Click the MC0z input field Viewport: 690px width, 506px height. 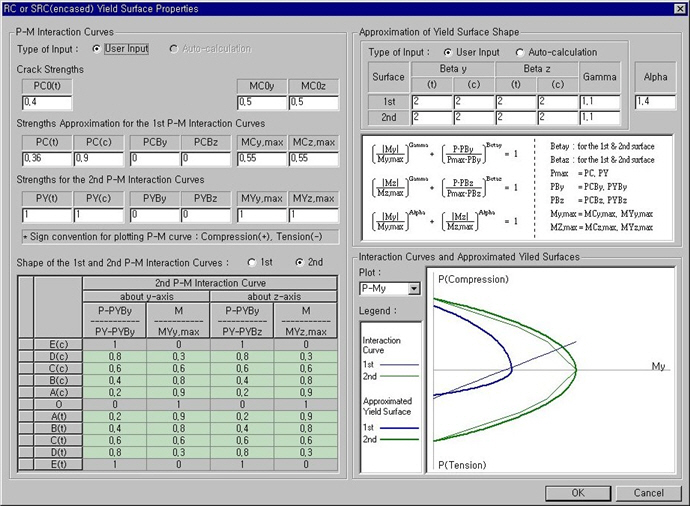coord(311,102)
